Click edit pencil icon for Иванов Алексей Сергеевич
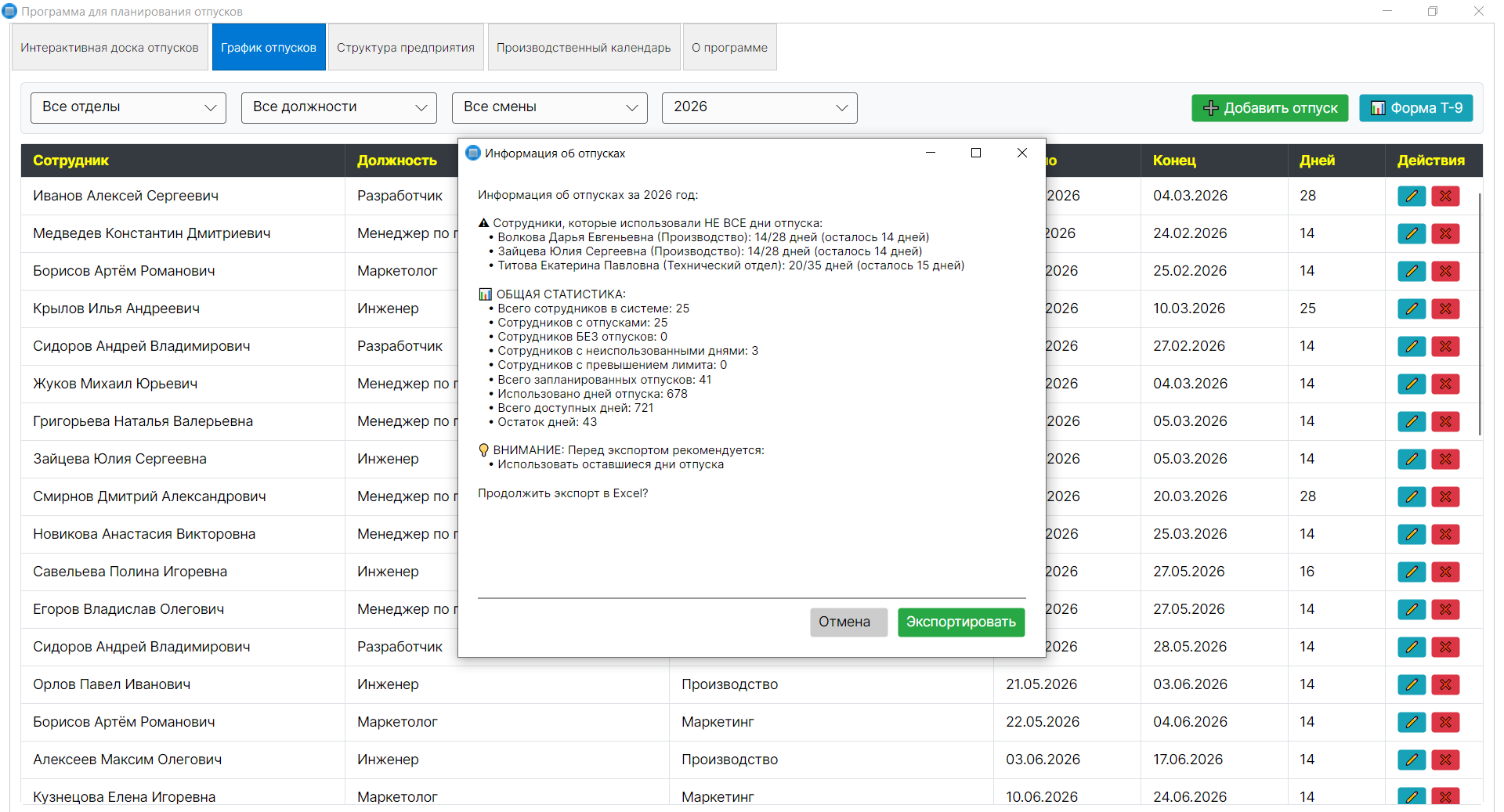Screen dimensions: 1504x812 point(1411,196)
